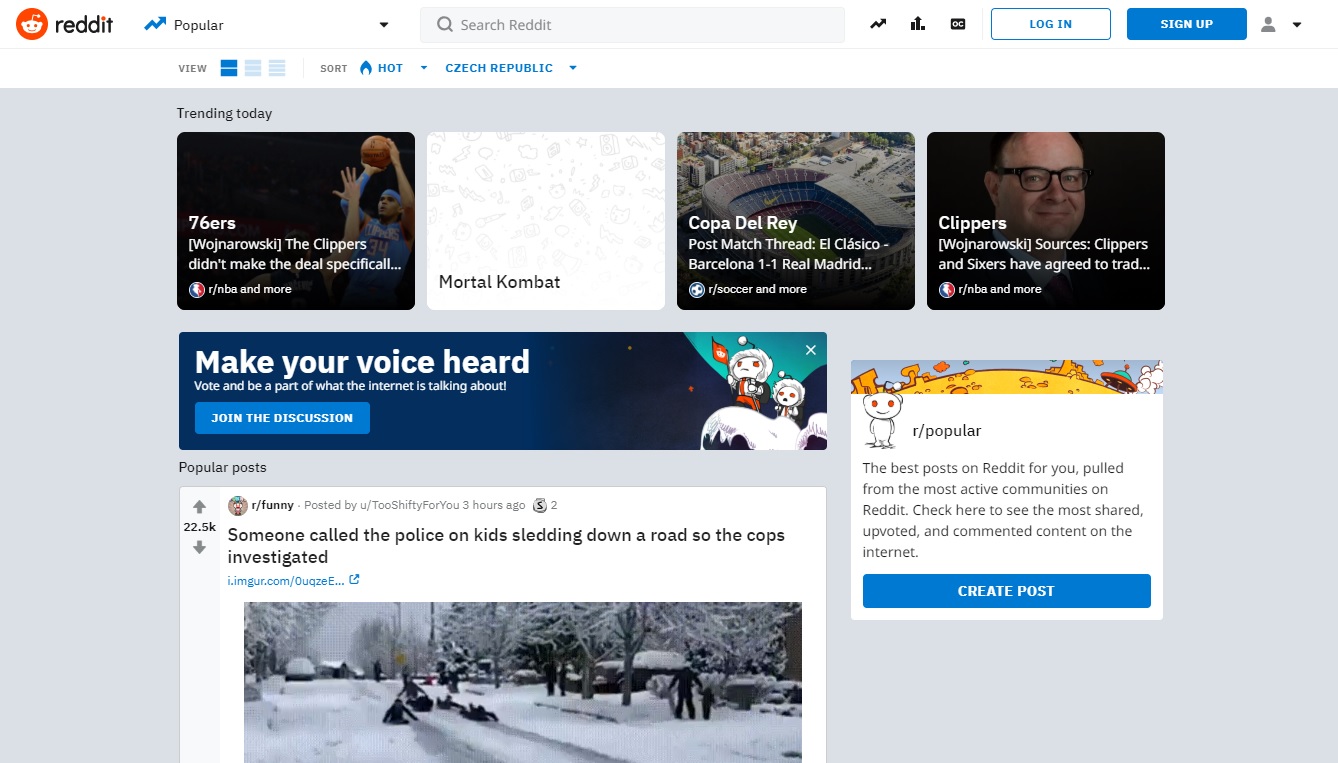1338x763 pixels.
Task: Click the search magnifier icon
Action: [x=445, y=25]
